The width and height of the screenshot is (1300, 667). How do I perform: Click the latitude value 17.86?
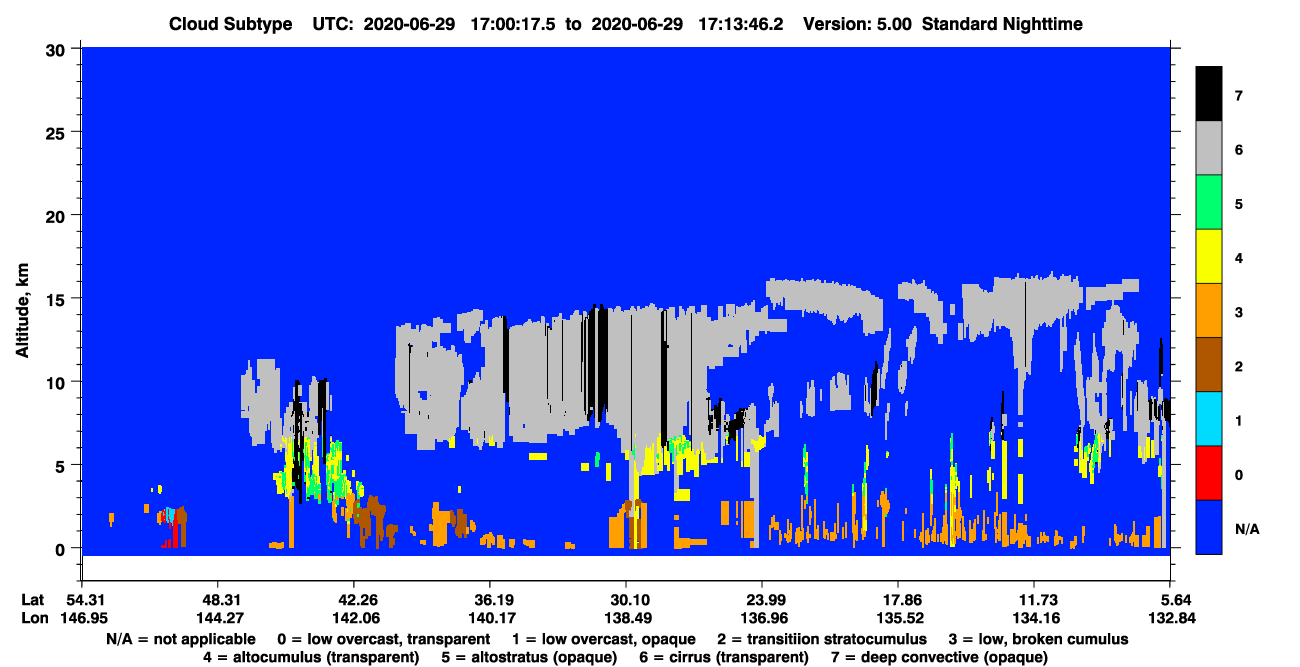click(898, 600)
